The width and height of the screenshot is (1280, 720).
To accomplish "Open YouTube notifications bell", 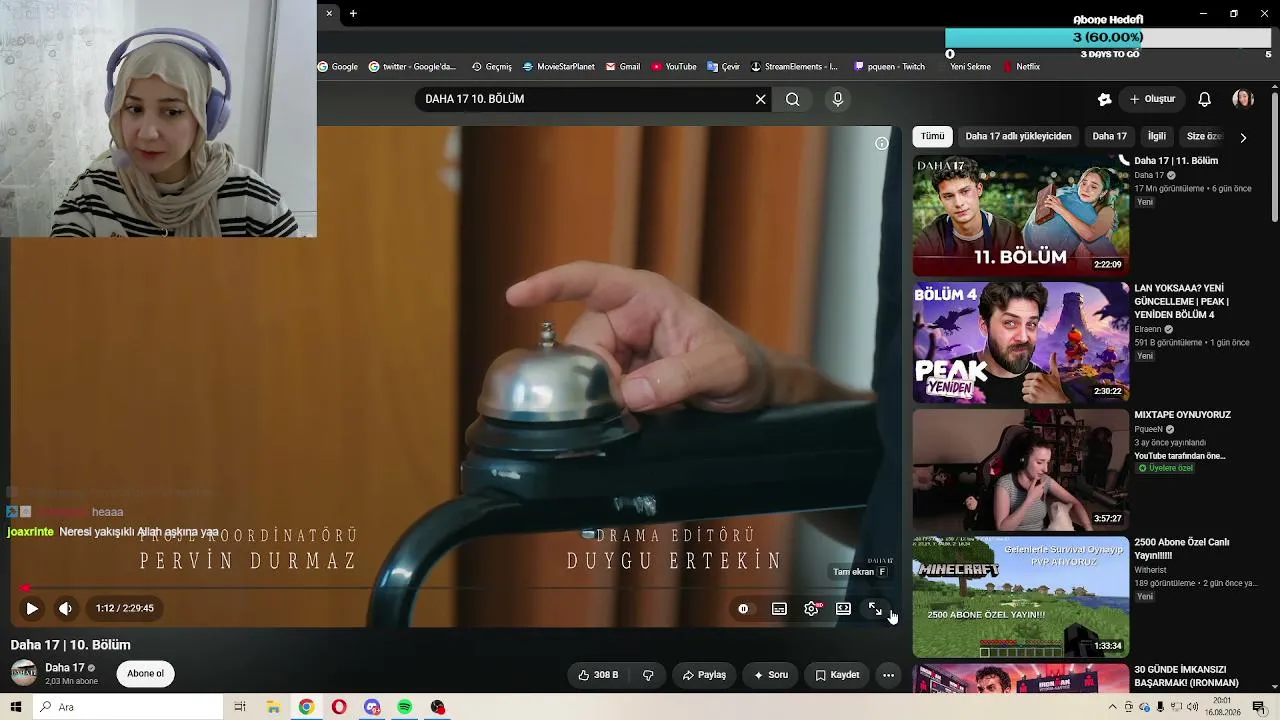I will [x=1205, y=99].
